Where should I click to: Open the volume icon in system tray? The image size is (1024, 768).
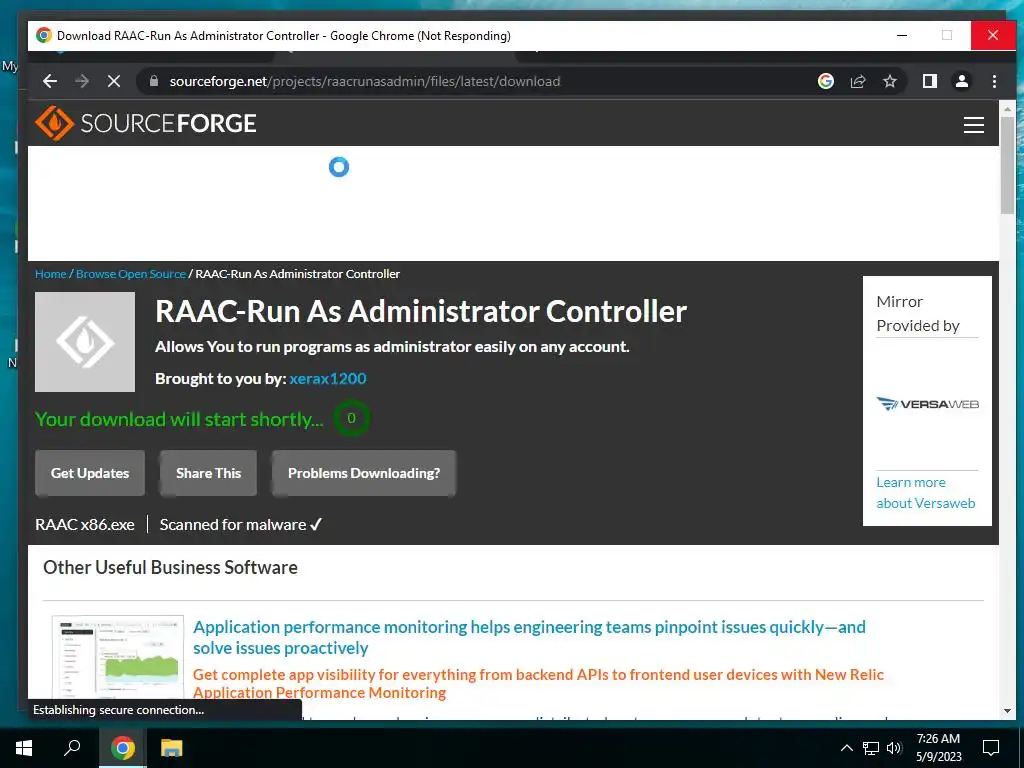click(894, 748)
